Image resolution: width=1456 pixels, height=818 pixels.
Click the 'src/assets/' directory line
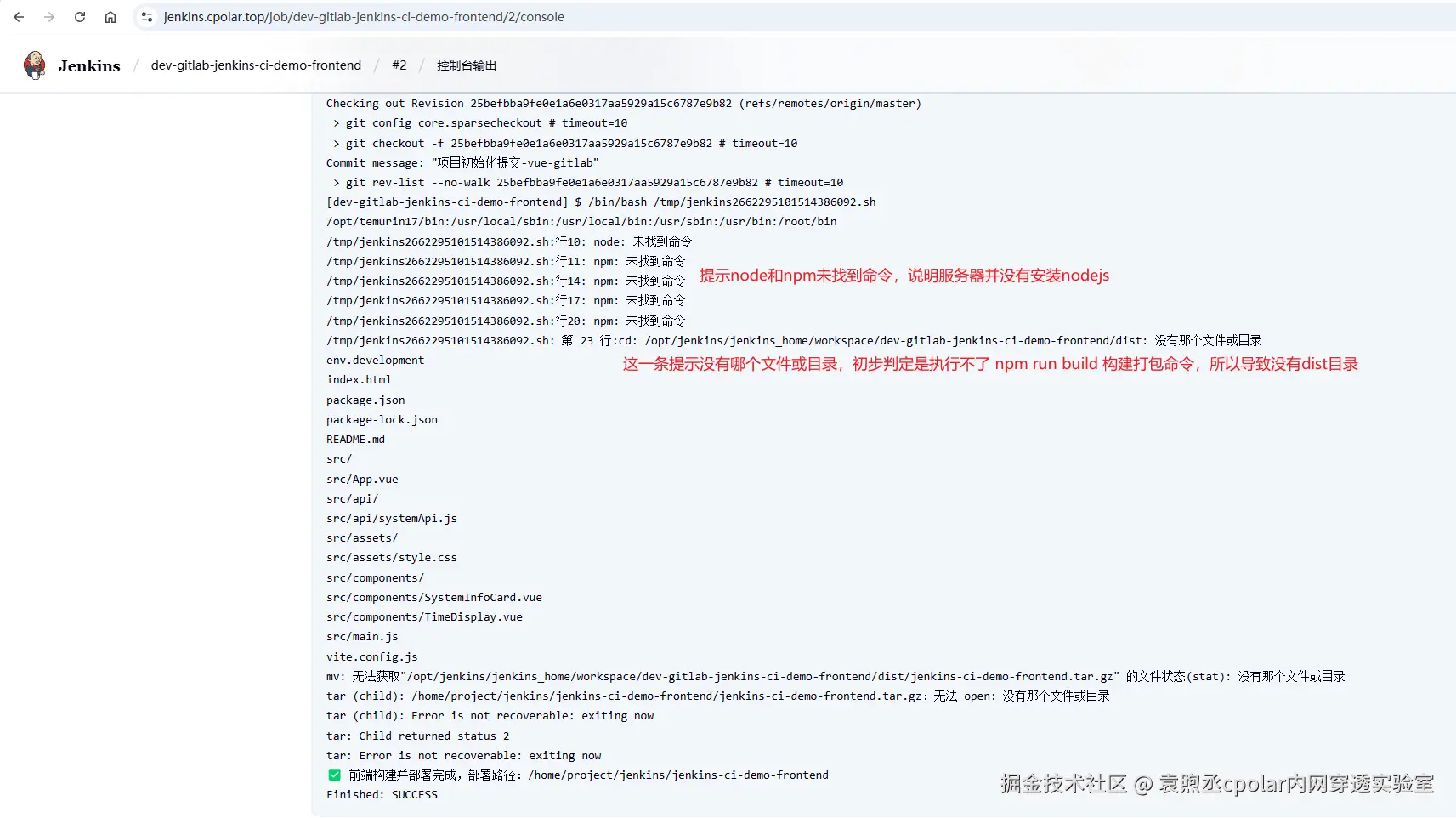coord(362,538)
